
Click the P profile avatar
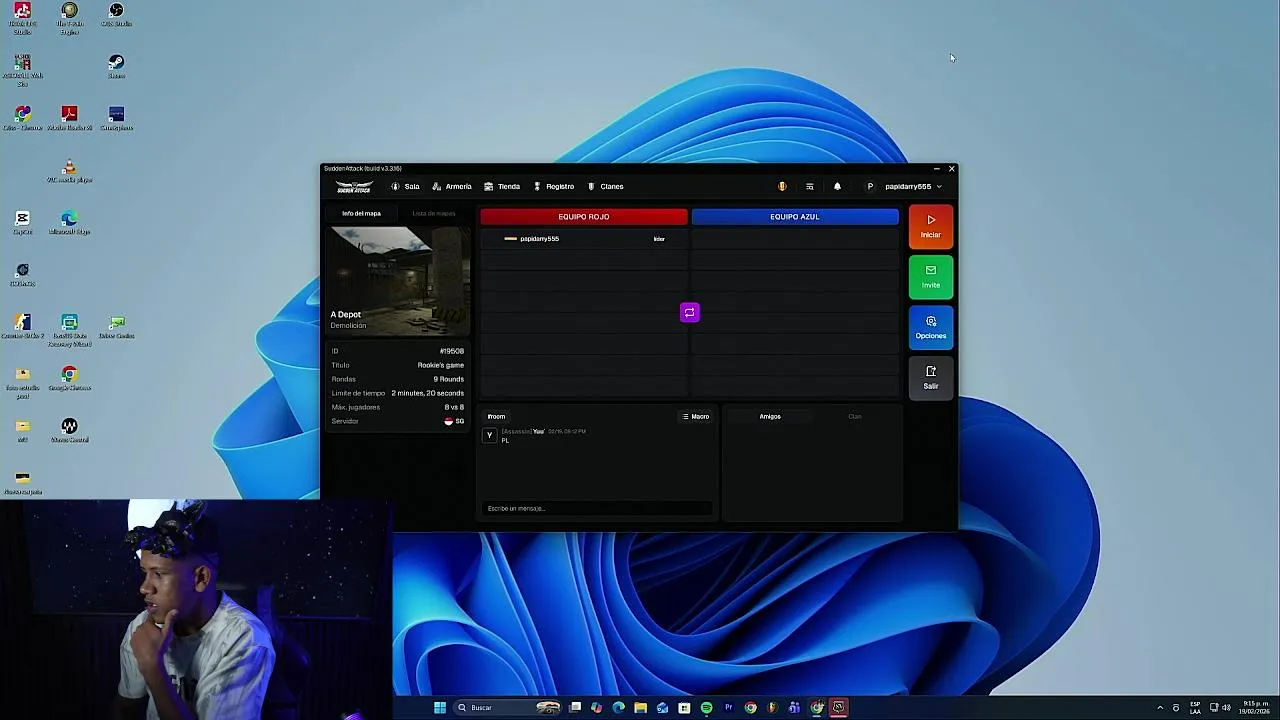pos(870,186)
